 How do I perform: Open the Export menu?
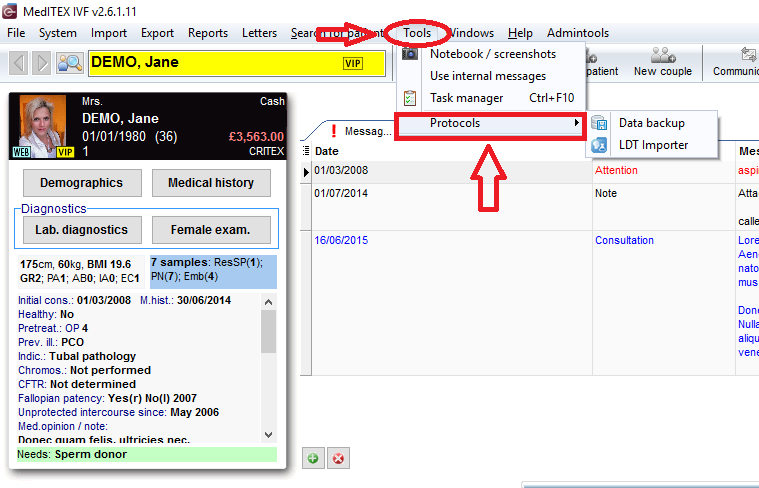pyautogui.click(x=157, y=33)
